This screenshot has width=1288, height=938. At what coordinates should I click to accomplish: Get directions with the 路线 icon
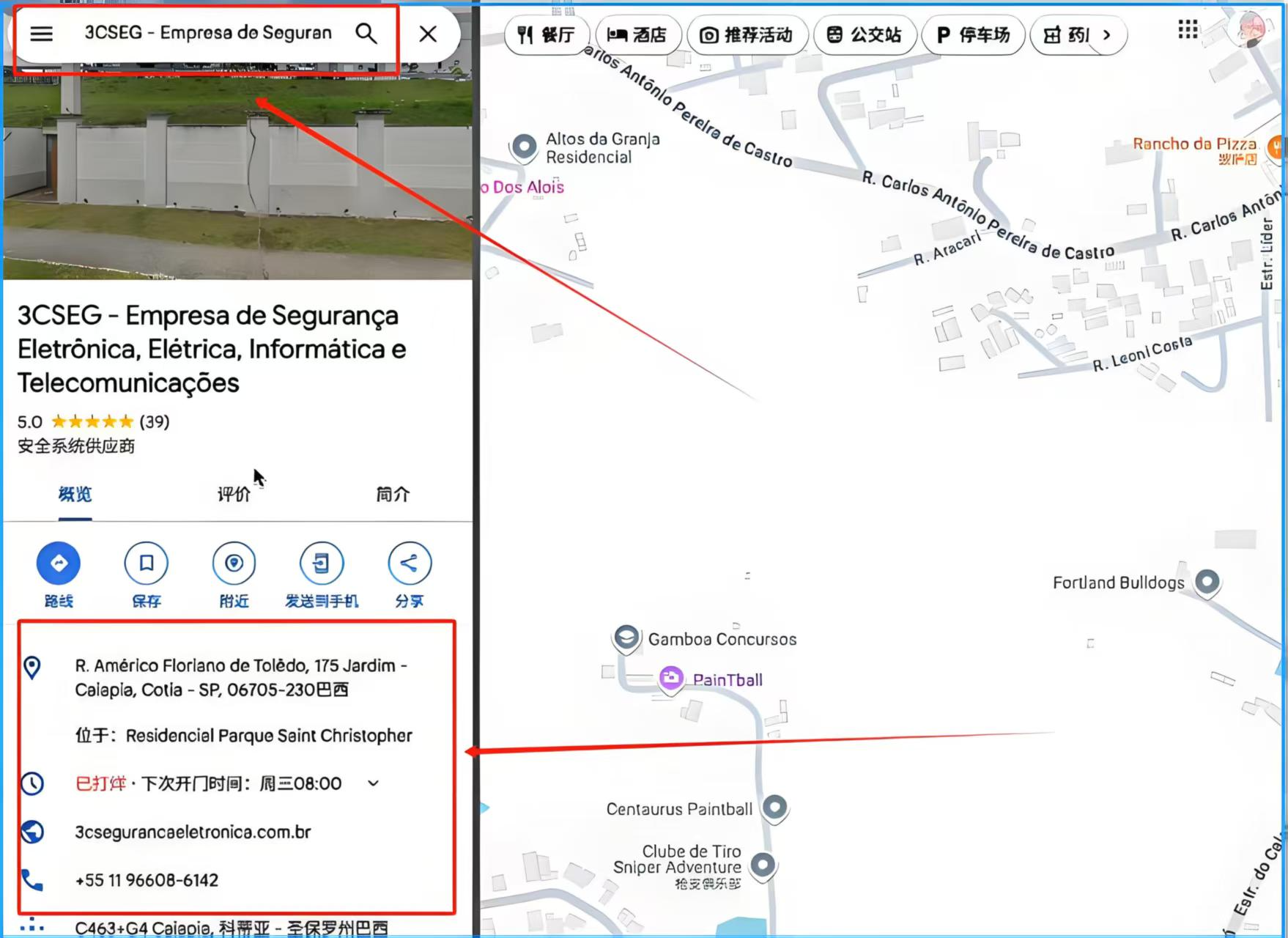point(59,563)
